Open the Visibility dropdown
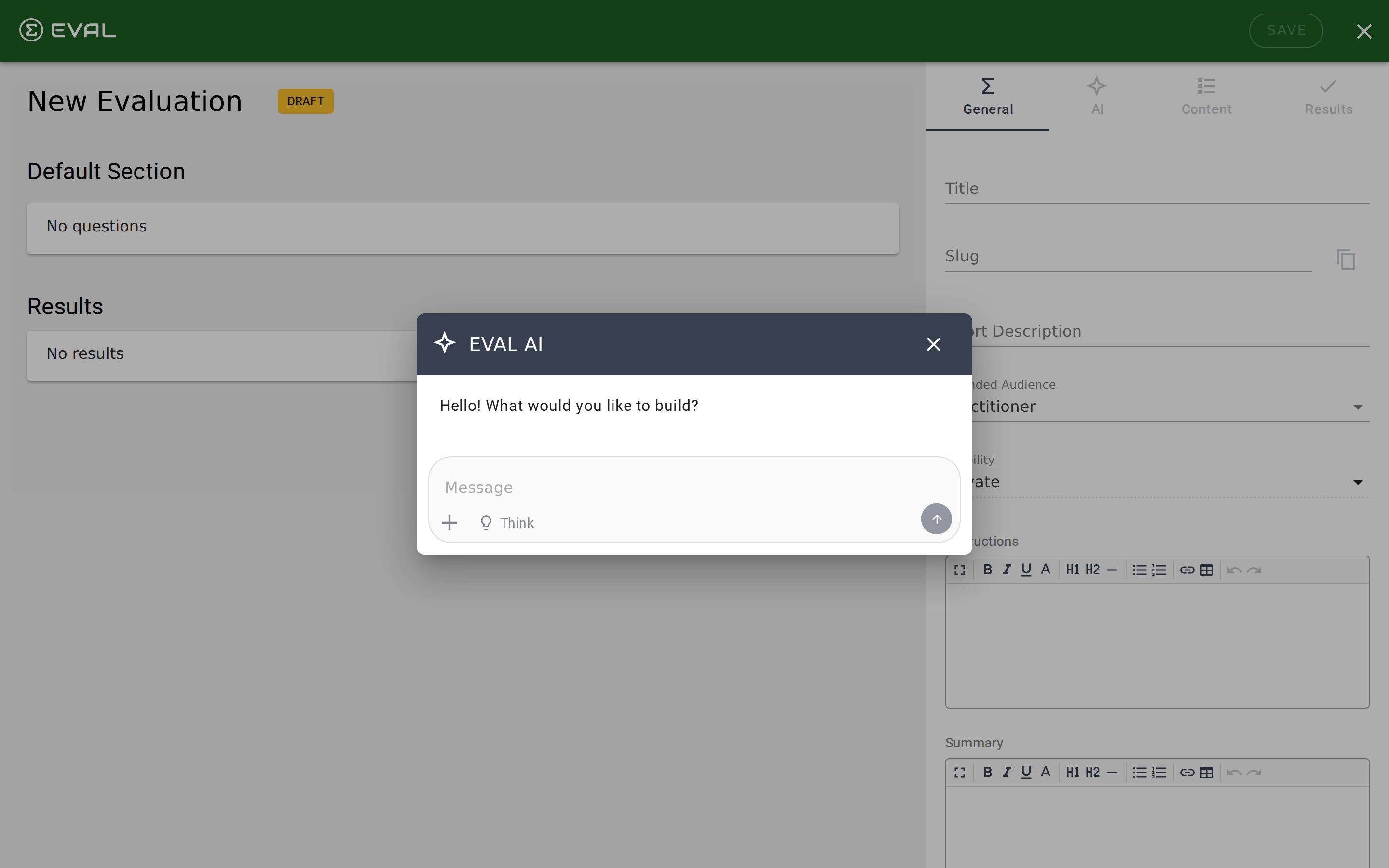Viewport: 1389px width, 868px height. (x=1358, y=482)
